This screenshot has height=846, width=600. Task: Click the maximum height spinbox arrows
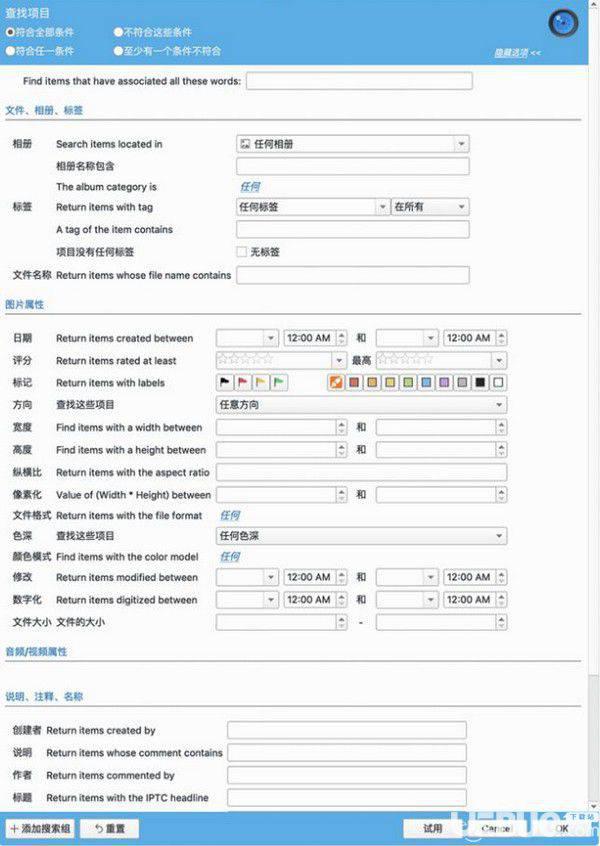(x=502, y=449)
